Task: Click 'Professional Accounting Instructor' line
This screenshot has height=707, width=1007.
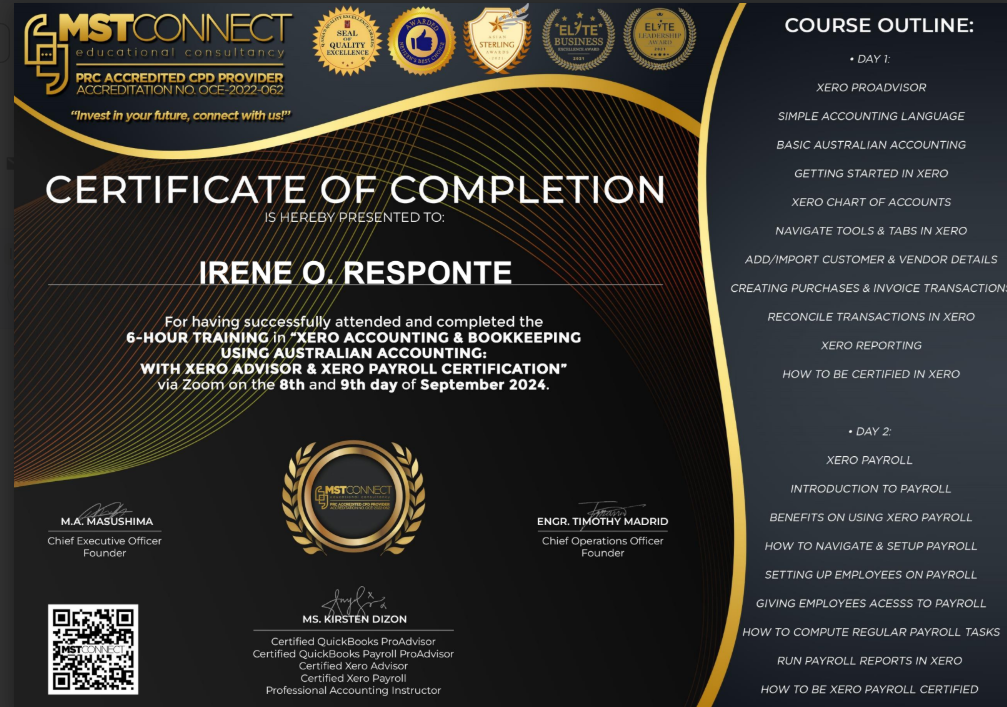Action: [x=353, y=690]
